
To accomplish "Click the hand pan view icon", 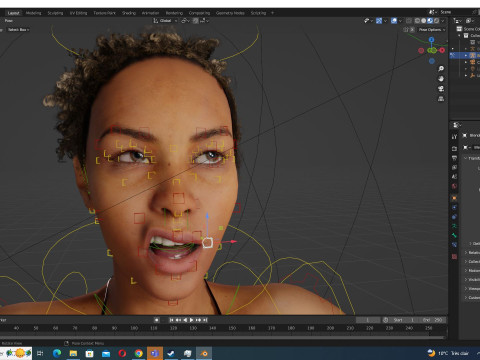I will click(x=441, y=79).
